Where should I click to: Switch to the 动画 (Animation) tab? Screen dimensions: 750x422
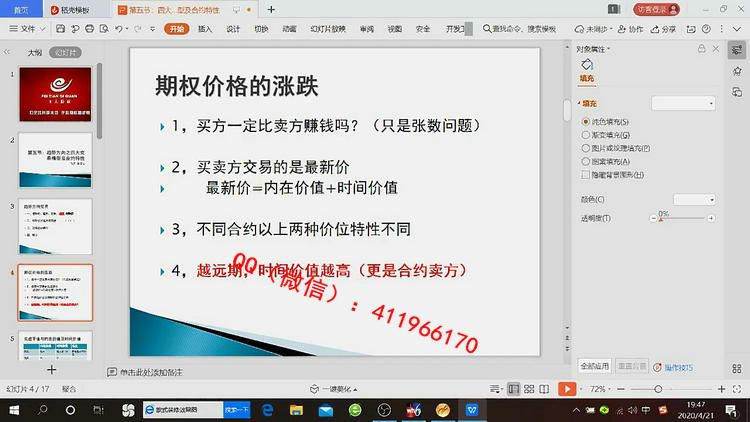click(289, 30)
